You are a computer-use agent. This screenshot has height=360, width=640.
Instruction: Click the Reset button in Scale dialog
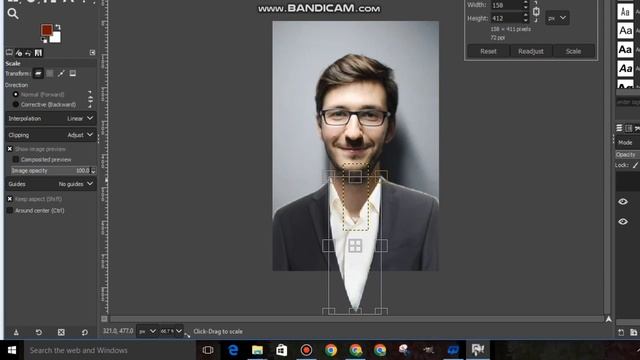coord(488,51)
